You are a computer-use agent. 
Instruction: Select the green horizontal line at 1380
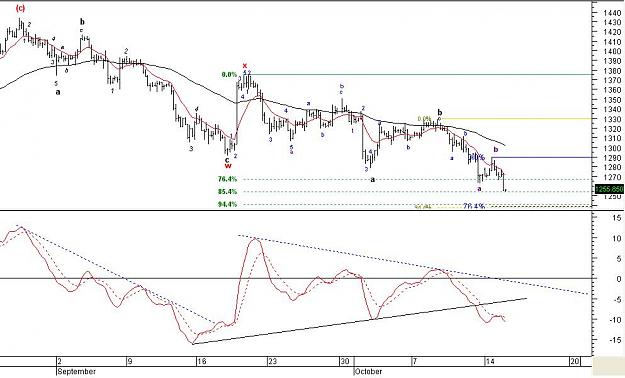(421, 74)
